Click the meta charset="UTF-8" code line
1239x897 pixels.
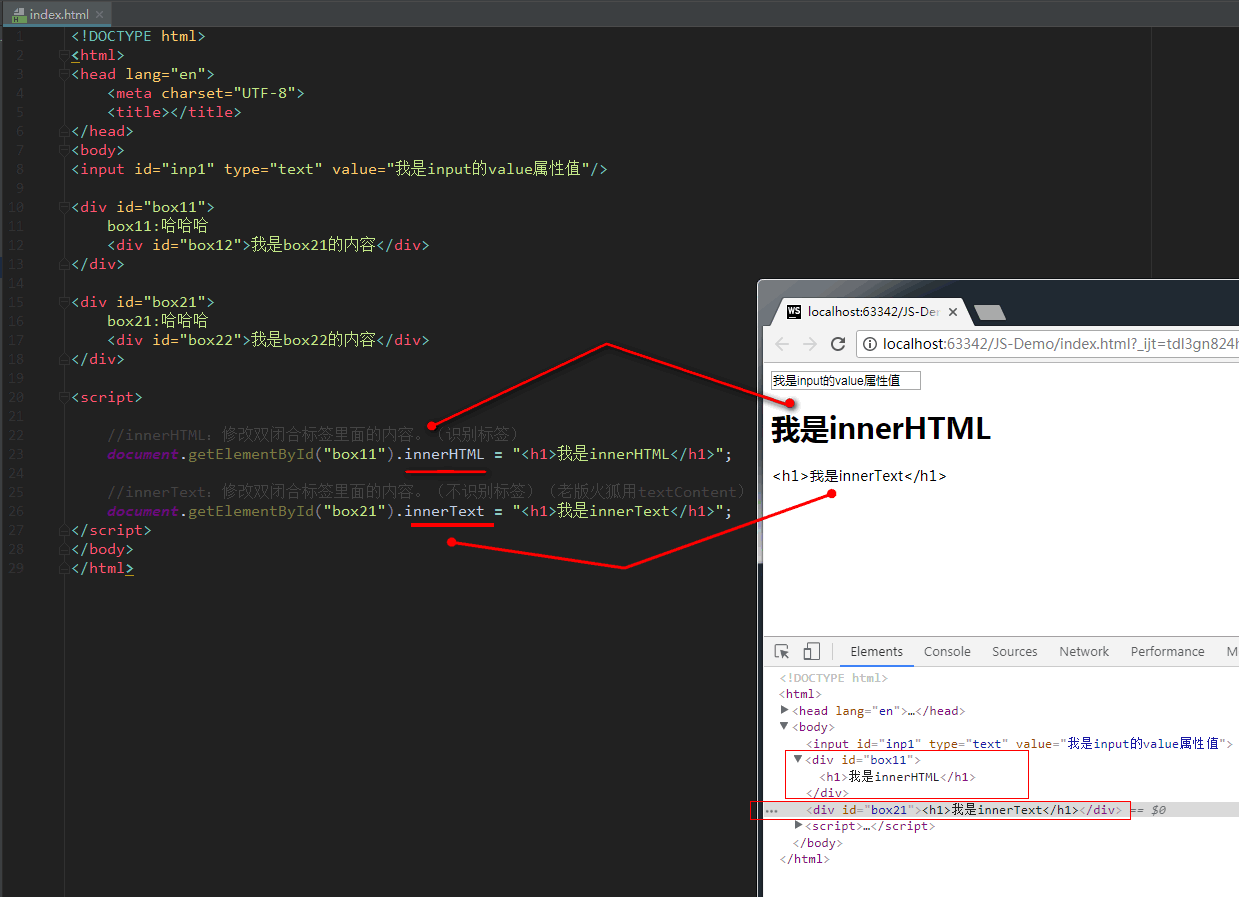point(205,93)
